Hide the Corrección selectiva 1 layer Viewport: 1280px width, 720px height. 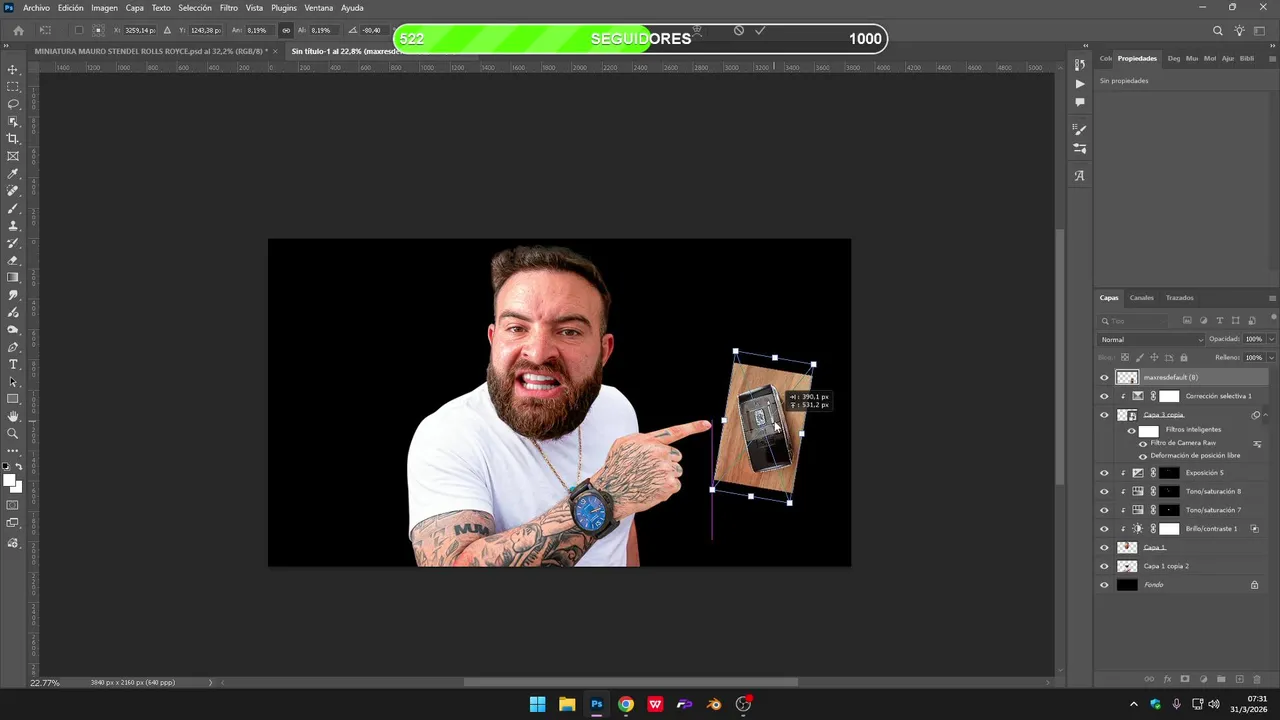1104,396
